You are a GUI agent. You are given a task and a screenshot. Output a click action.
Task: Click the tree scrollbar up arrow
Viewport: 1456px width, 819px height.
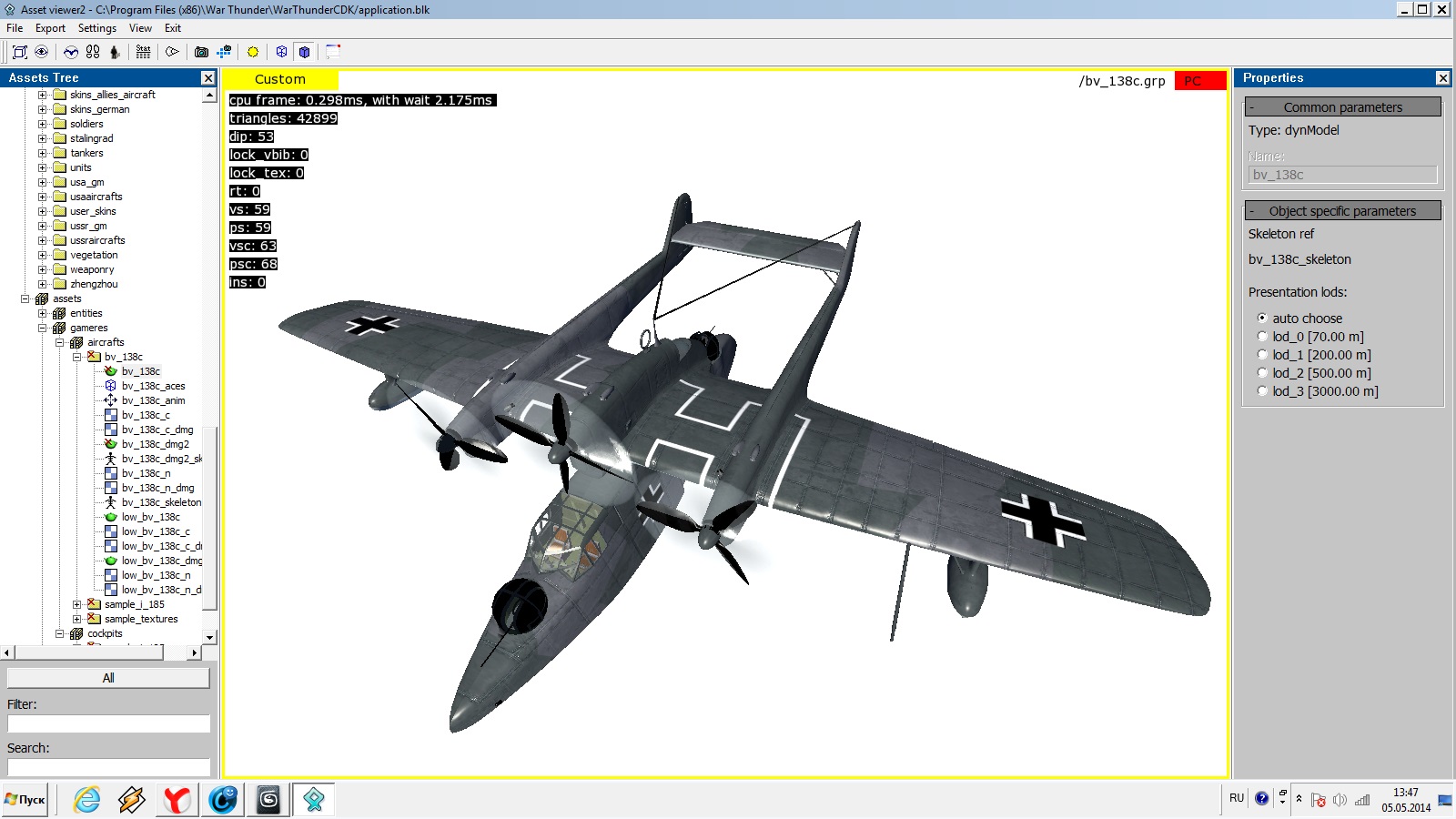tap(209, 96)
